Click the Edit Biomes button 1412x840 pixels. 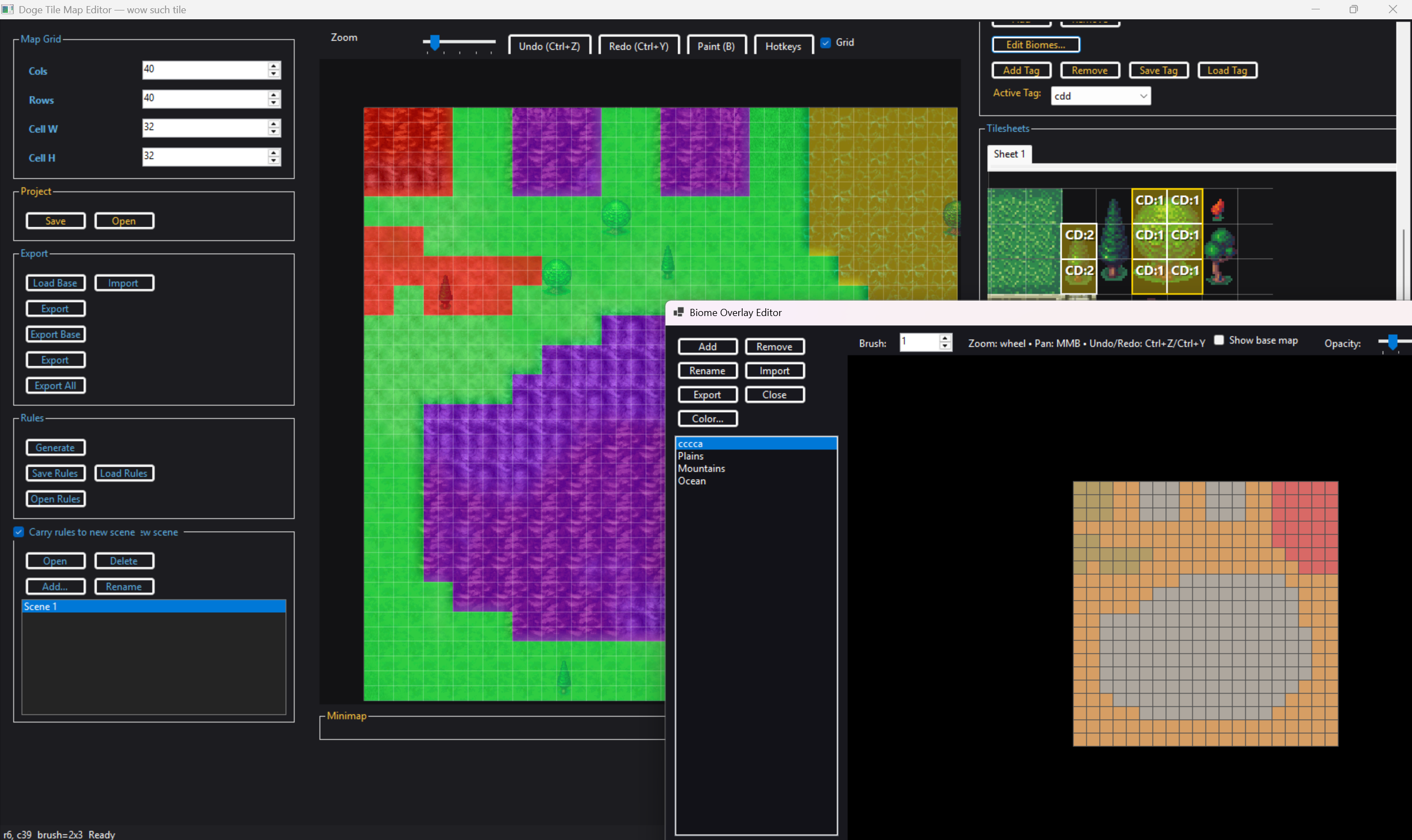(x=1035, y=45)
